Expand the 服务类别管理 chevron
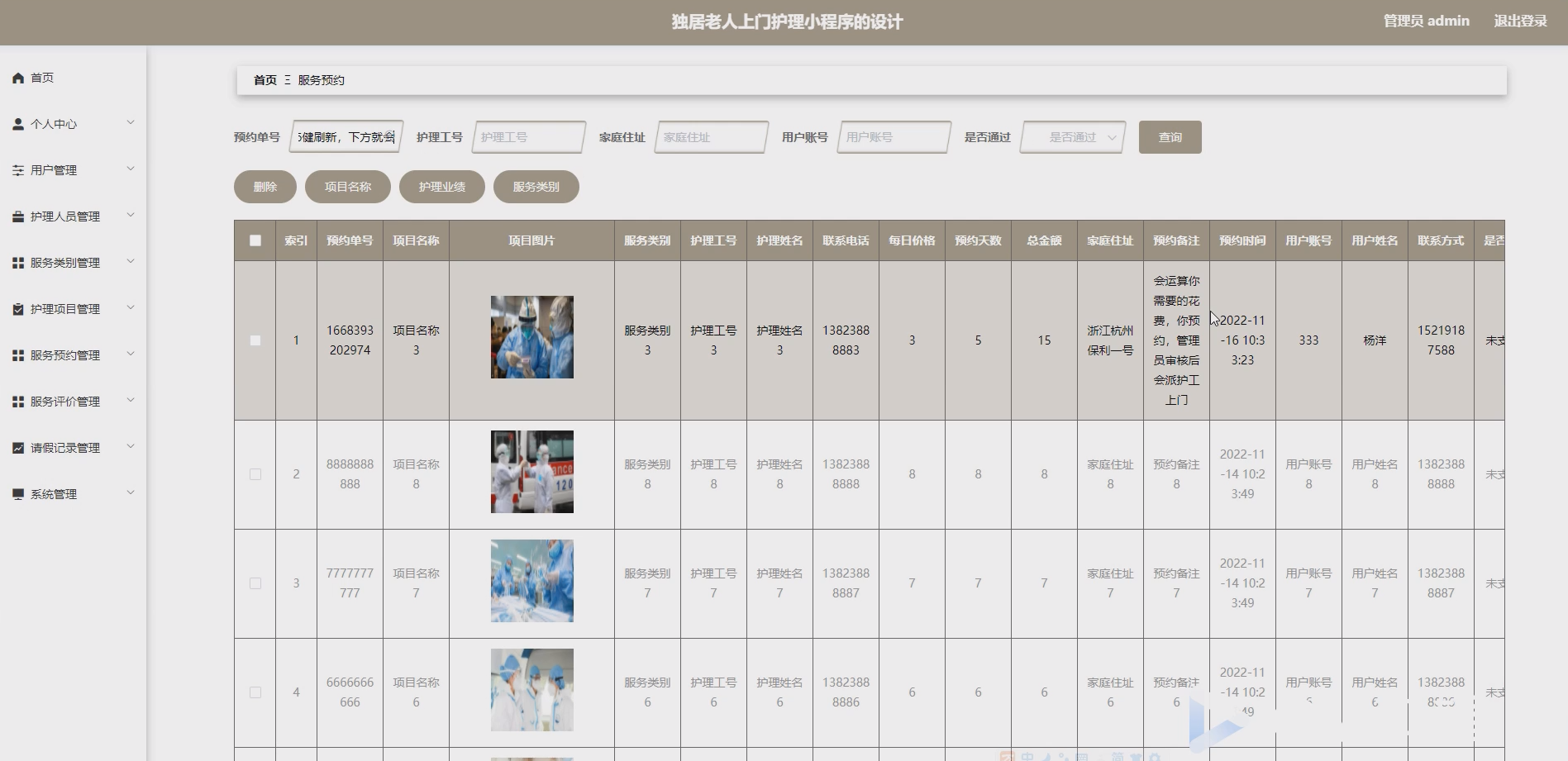Viewport: 1568px width, 761px height. click(x=131, y=262)
